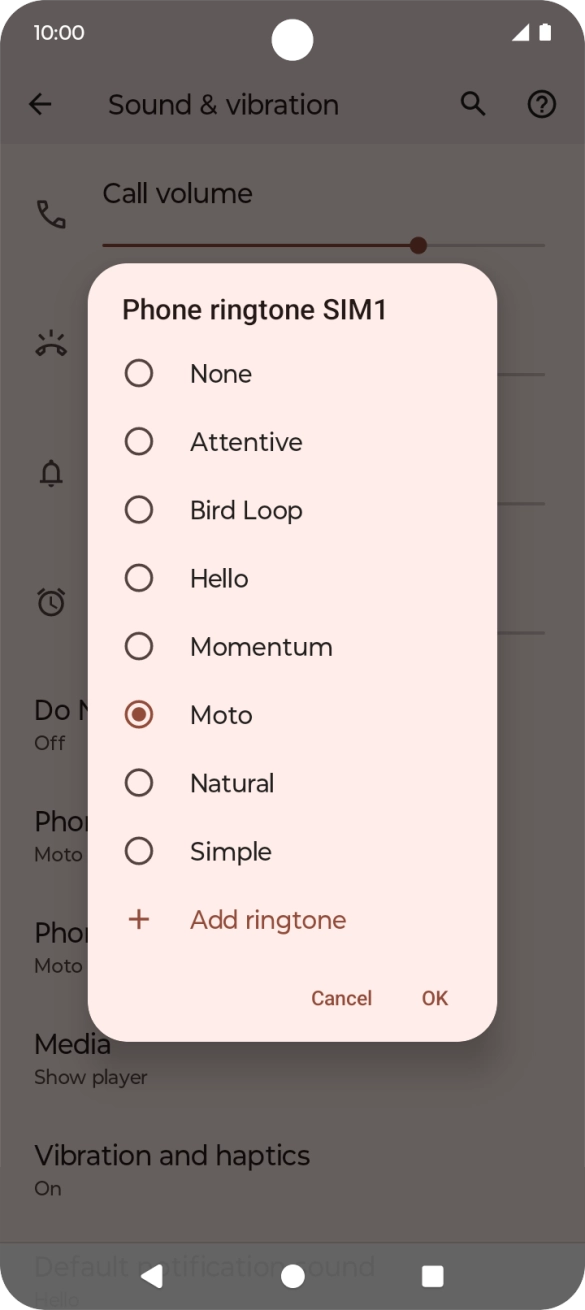This screenshot has height=1310, width=585.
Task: Open search in Sound & vibration settings
Action: pos(472,104)
